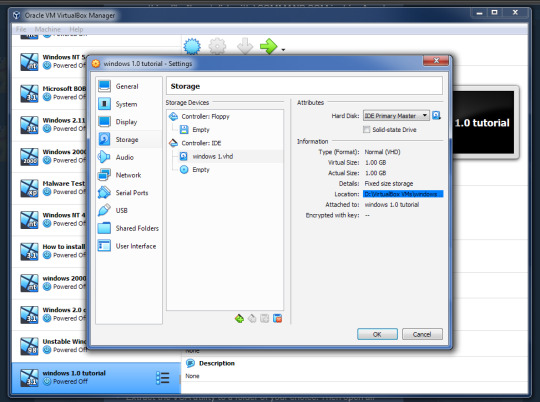Click the Attached to value windows 1.0 tutorial
This screenshot has height=402, width=540.
click(x=392, y=205)
